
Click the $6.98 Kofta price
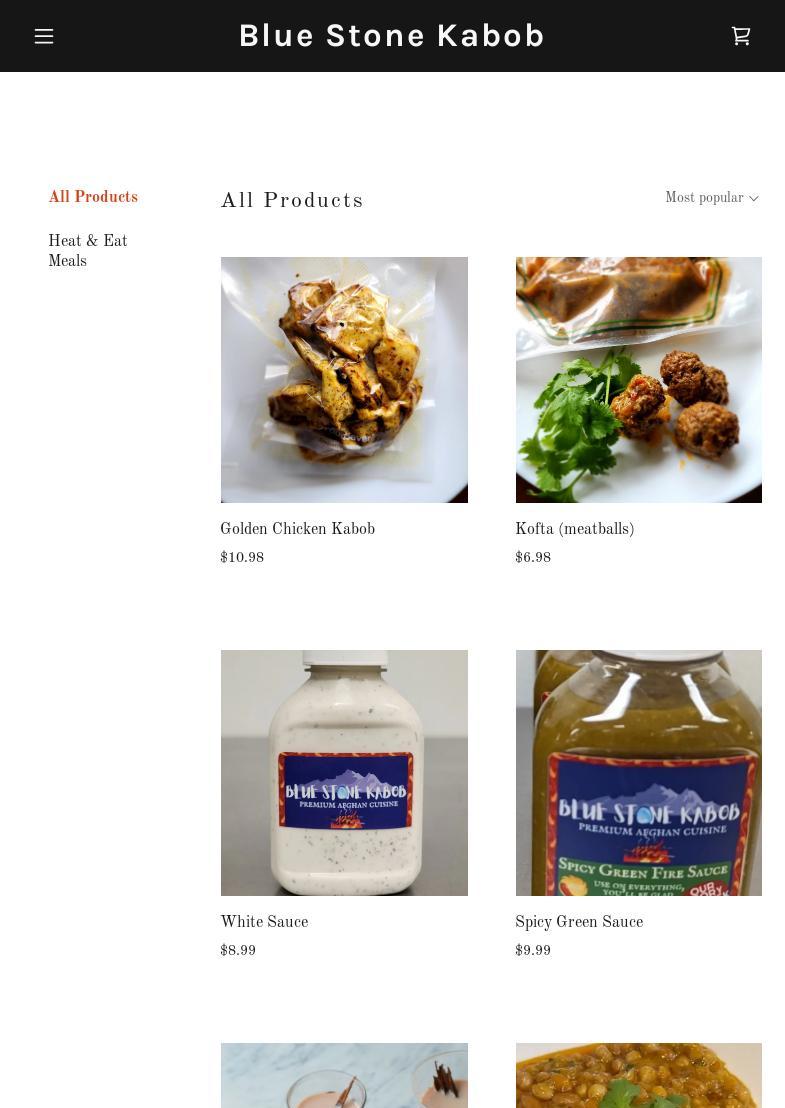pos(533,558)
